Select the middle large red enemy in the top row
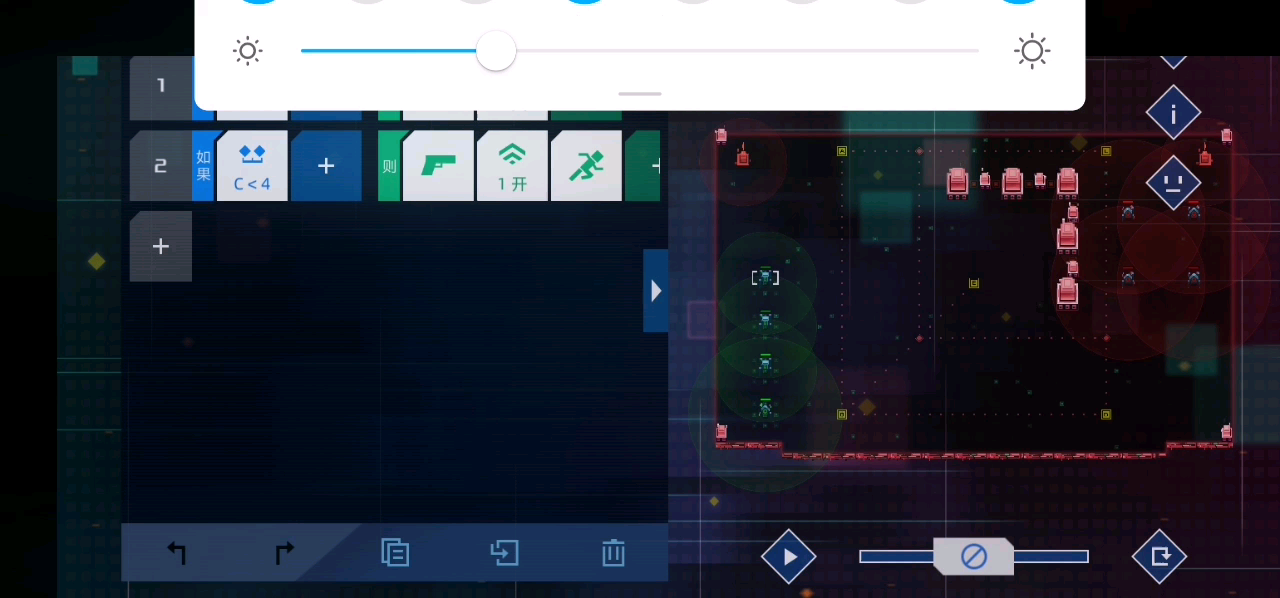 click(x=1012, y=182)
